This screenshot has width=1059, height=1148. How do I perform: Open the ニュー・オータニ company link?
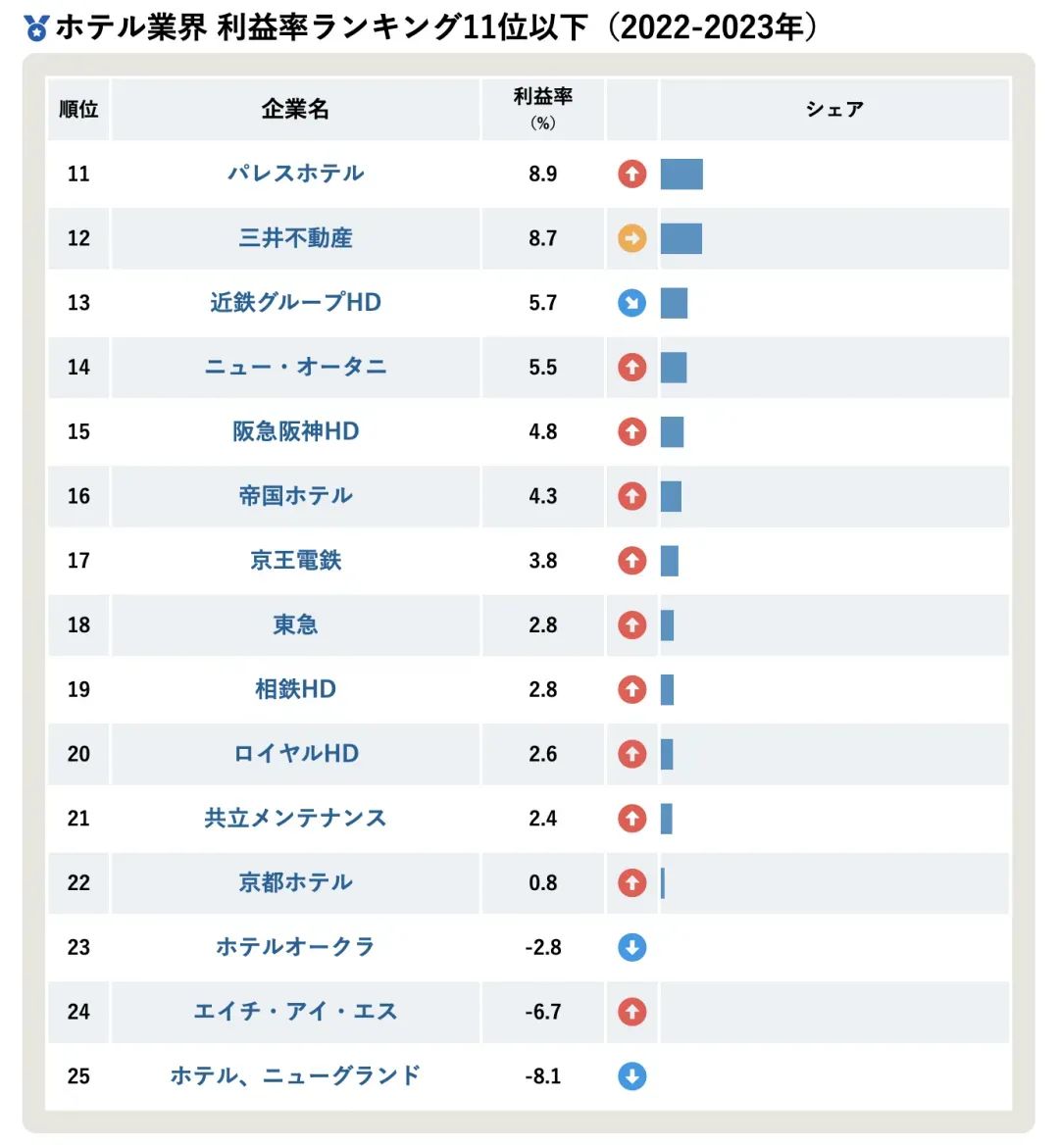(x=295, y=367)
